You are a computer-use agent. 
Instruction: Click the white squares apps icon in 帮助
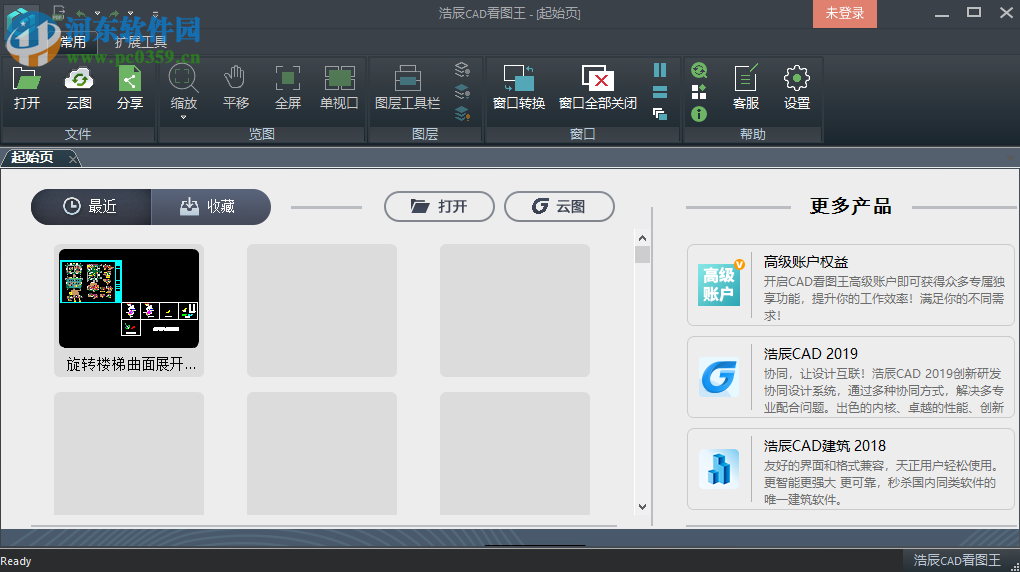[x=699, y=92]
